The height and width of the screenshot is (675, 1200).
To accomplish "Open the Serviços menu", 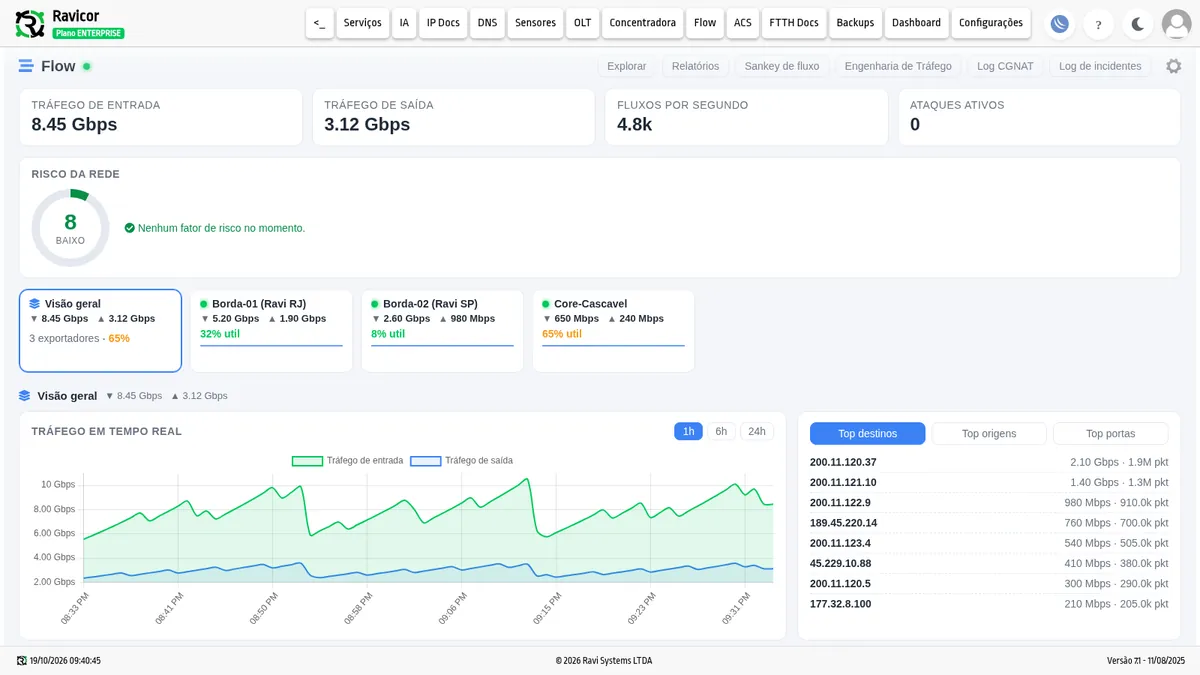I will 363,23.
